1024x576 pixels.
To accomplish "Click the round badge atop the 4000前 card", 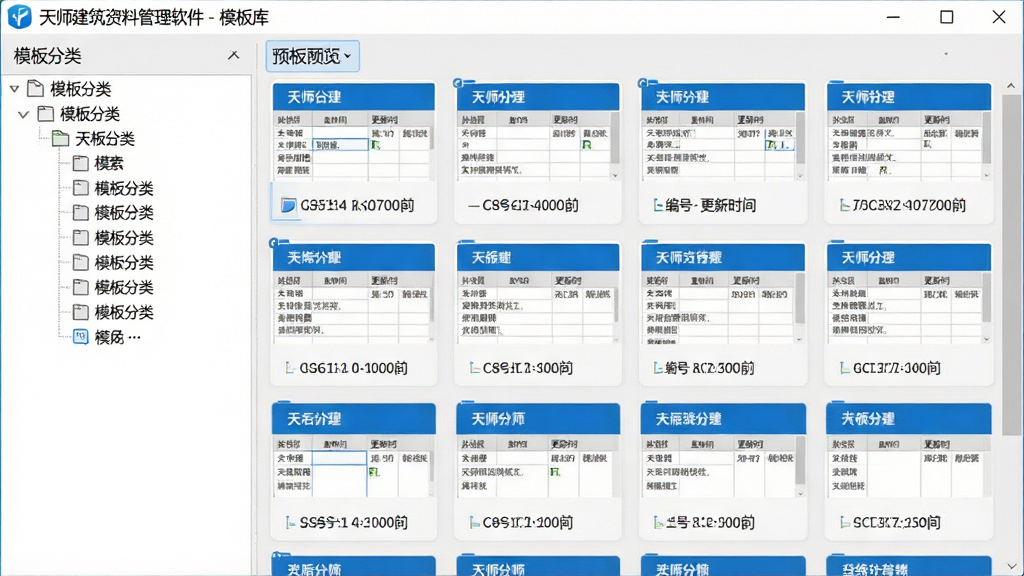I will point(458,83).
